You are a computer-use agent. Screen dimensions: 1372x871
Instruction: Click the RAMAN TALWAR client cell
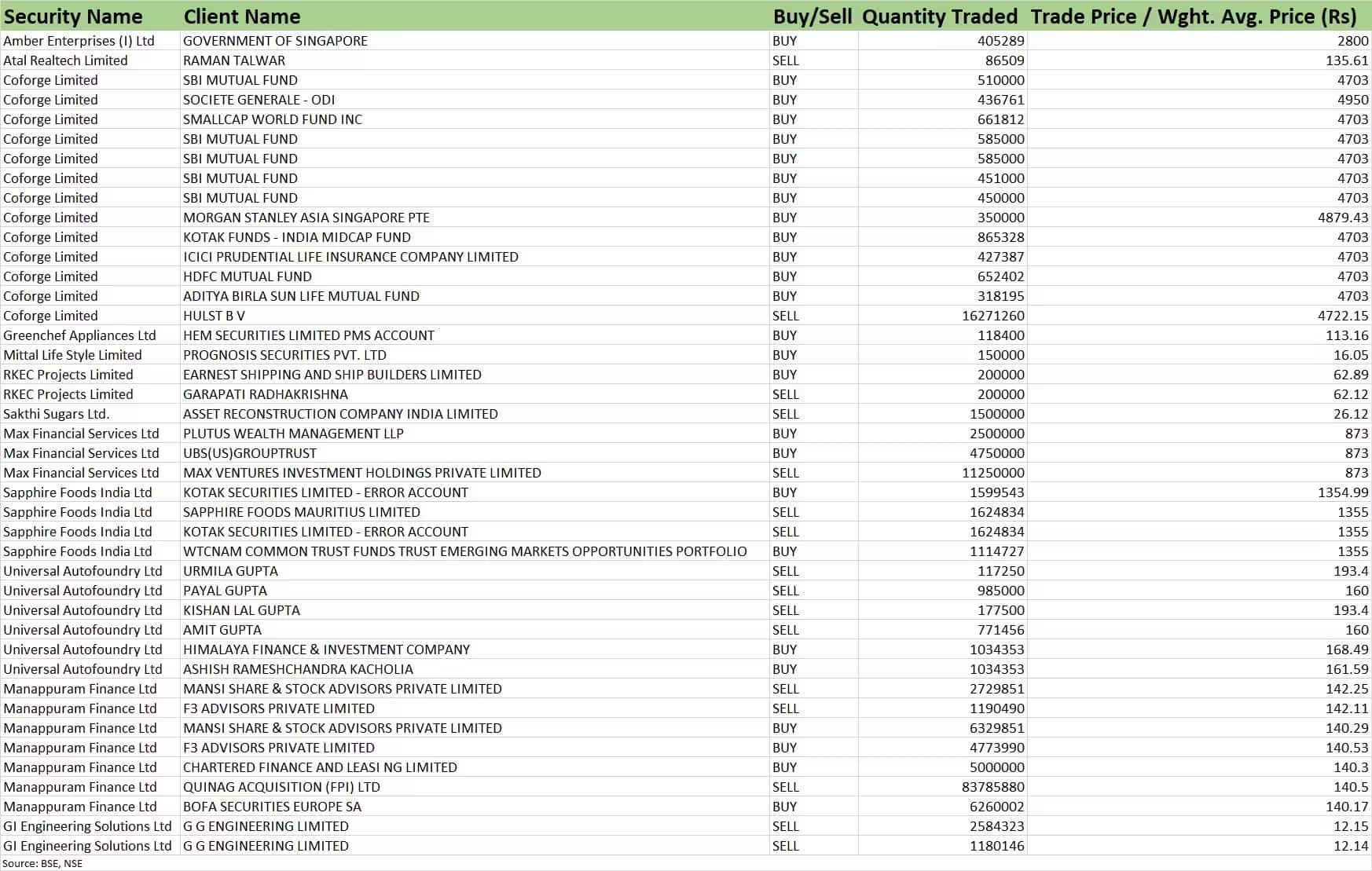(234, 60)
